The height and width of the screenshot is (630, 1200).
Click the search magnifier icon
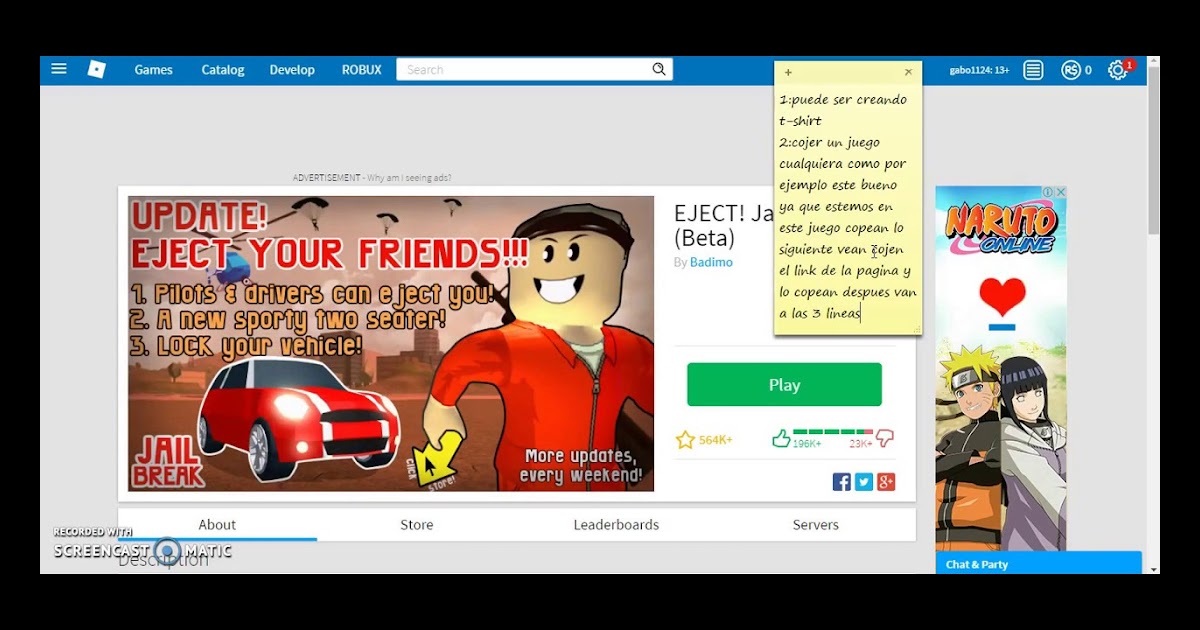coord(659,70)
